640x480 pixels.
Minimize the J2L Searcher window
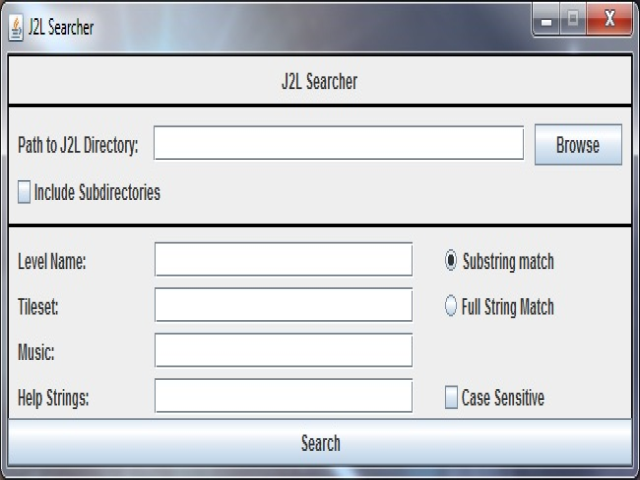pos(546,20)
